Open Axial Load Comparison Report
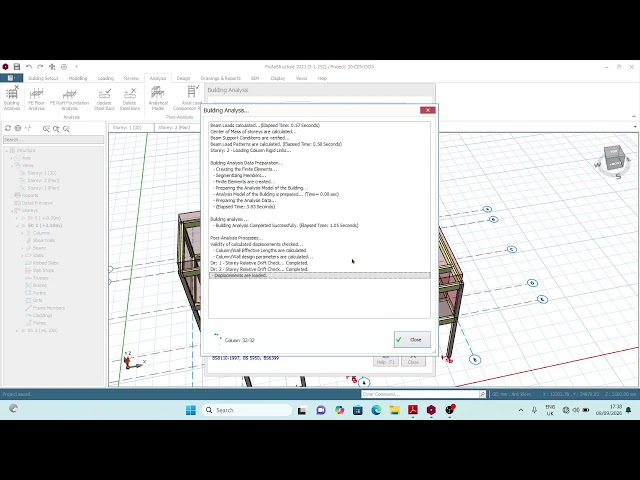The height and width of the screenshot is (480, 640). click(188, 98)
